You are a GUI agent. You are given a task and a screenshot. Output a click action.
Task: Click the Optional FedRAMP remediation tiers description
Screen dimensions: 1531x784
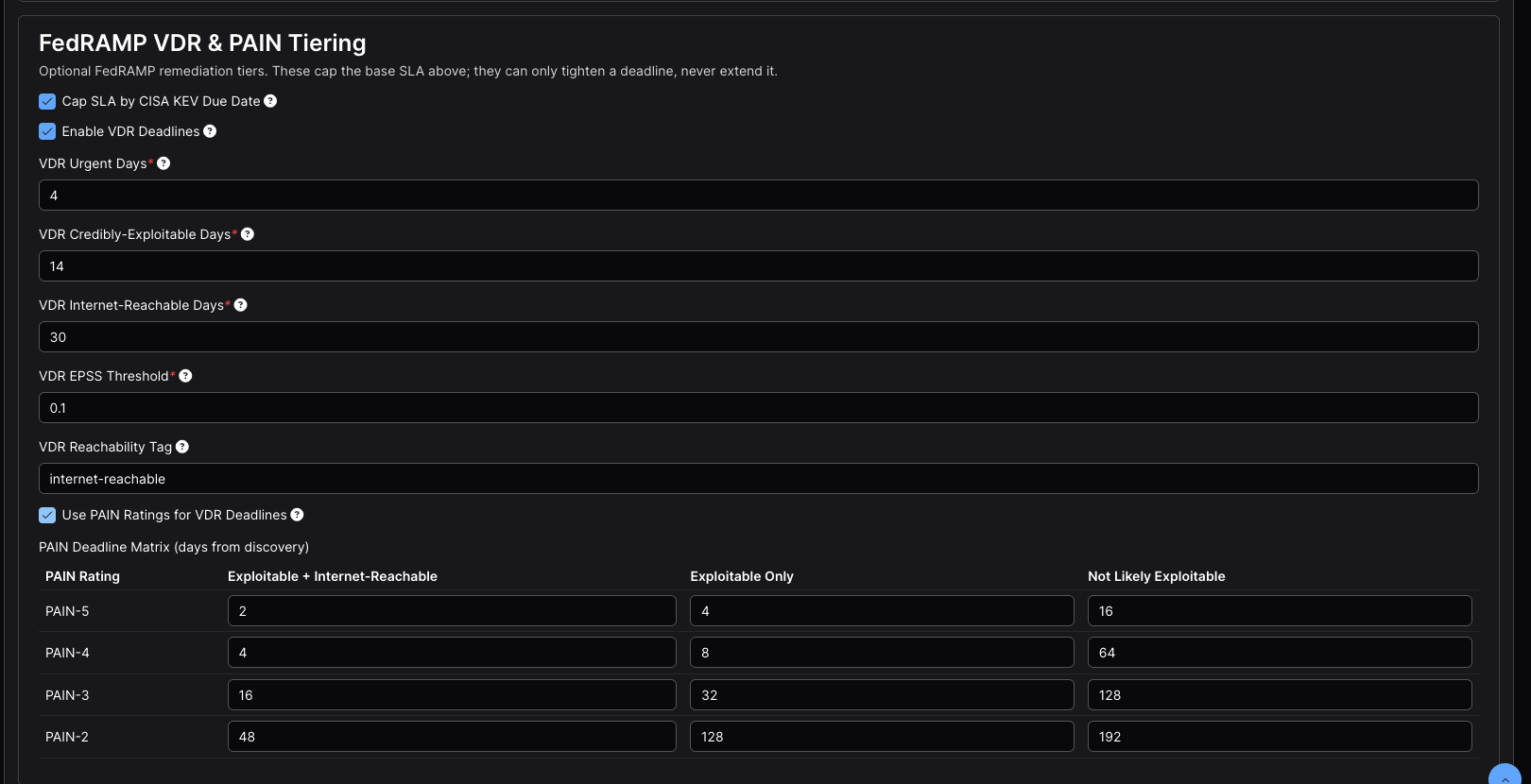408,71
